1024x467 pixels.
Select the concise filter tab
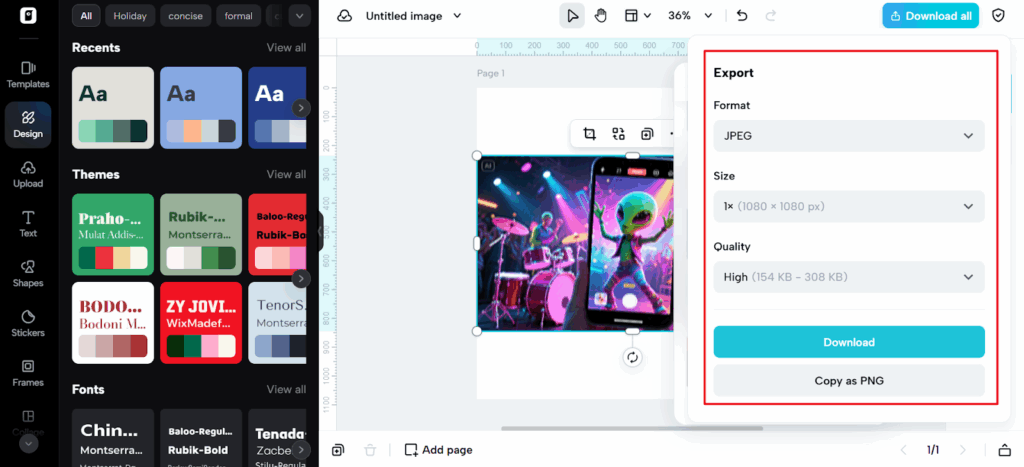coord(185,16)
